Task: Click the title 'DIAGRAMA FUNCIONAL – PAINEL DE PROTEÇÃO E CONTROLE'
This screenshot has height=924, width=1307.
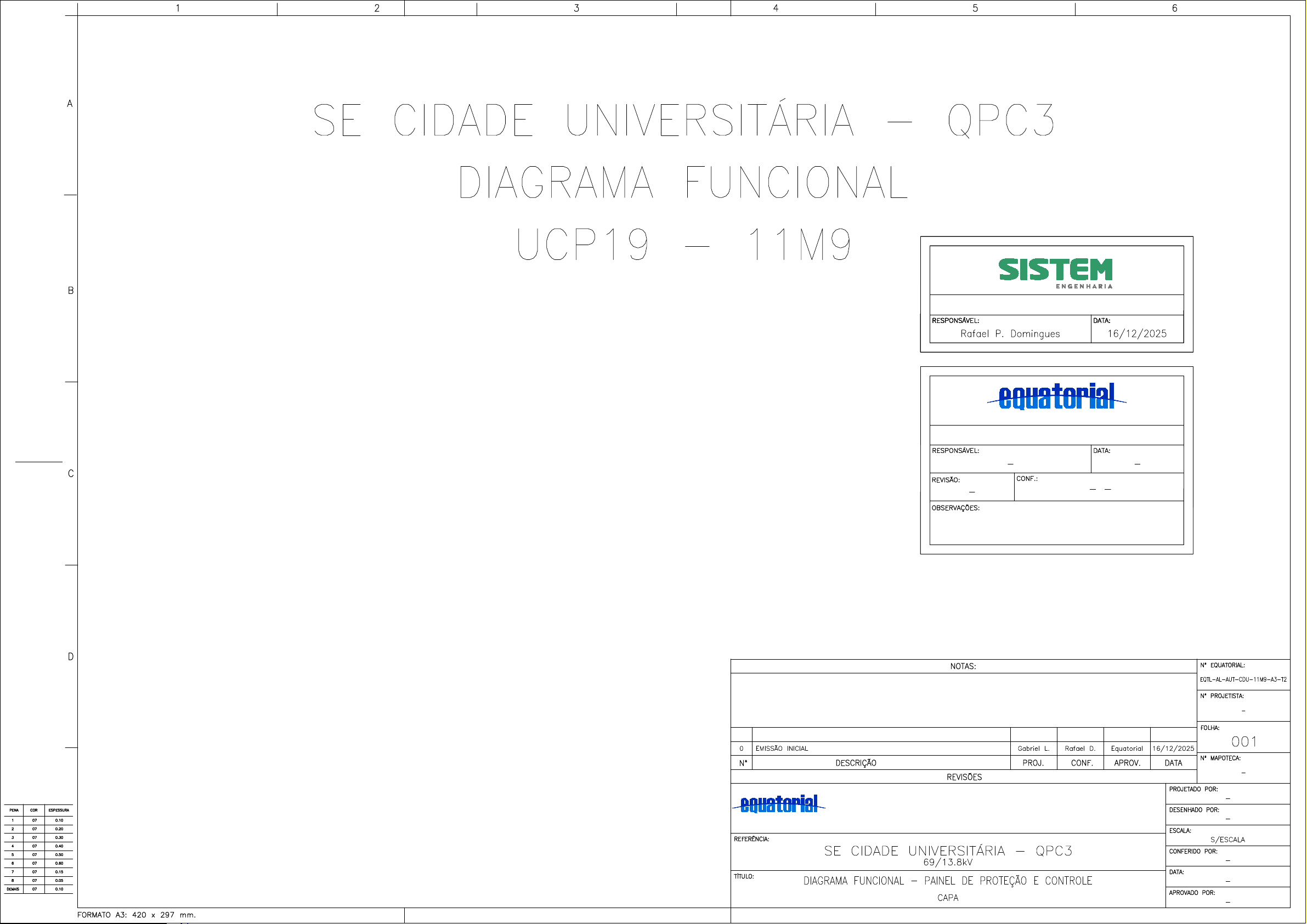Action: [947, 881]
